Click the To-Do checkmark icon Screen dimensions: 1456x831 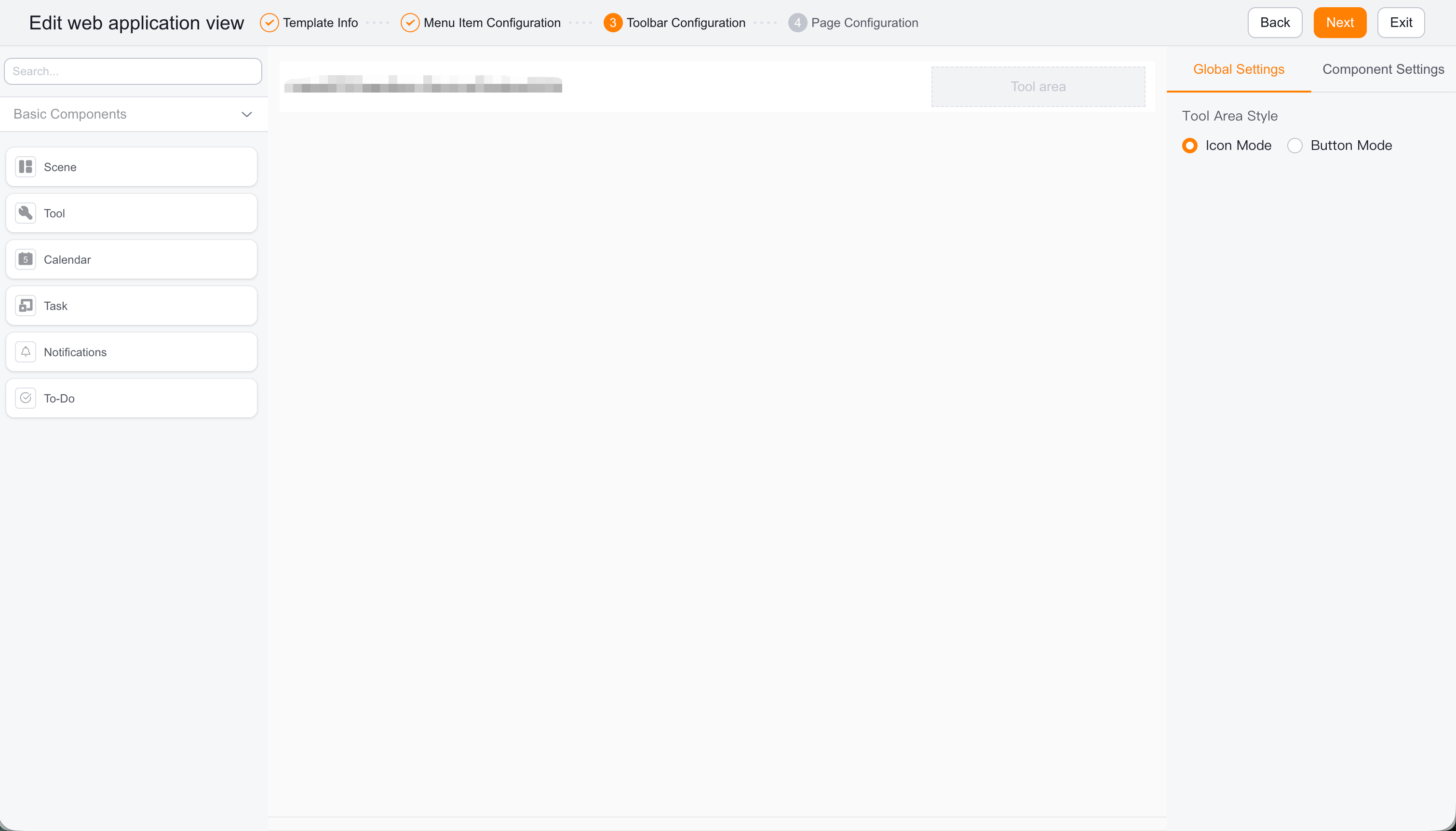click(26, 398)
